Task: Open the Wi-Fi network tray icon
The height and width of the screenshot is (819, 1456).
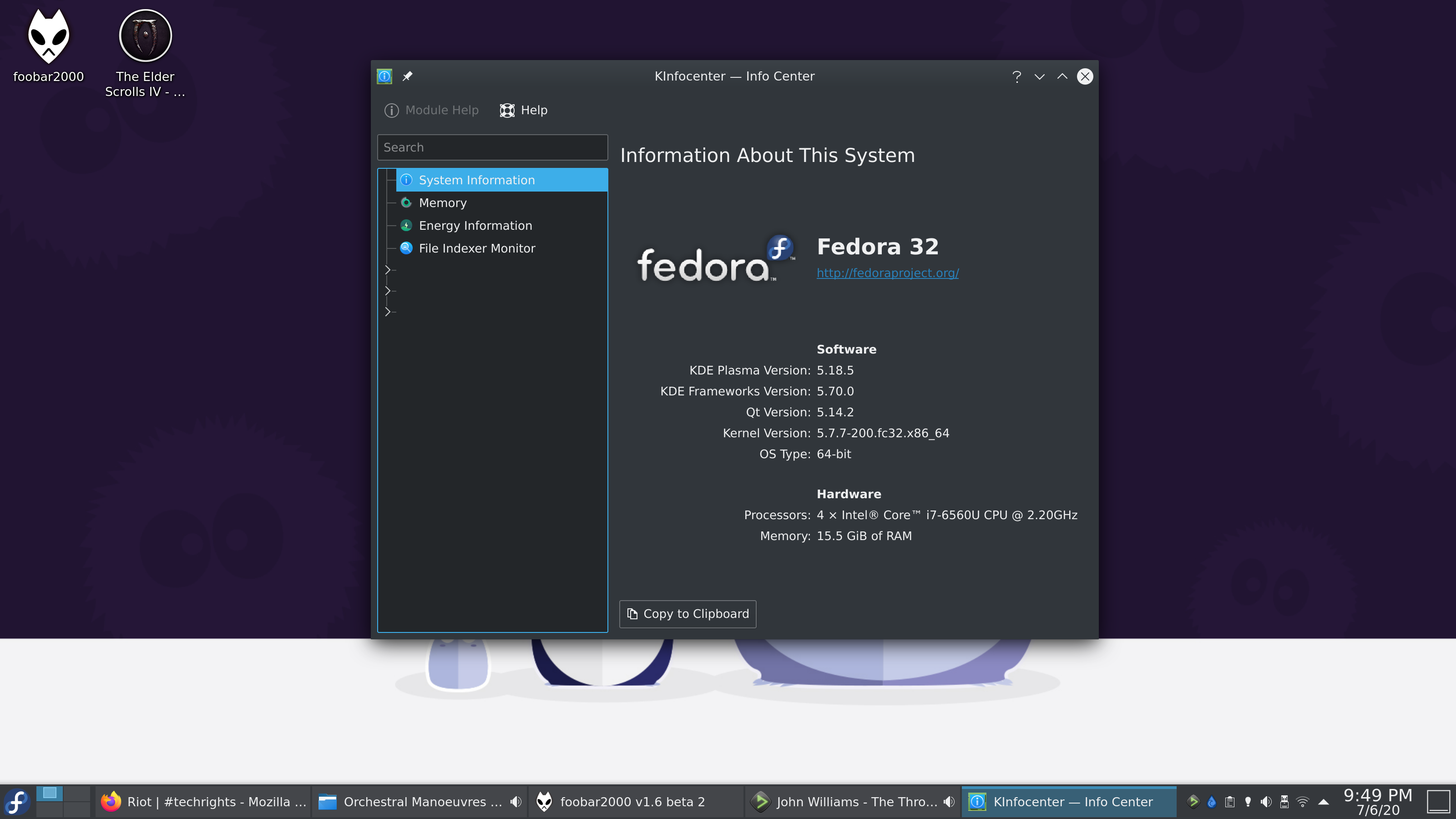Action: pyautogui.click(x=1302, y=801)
